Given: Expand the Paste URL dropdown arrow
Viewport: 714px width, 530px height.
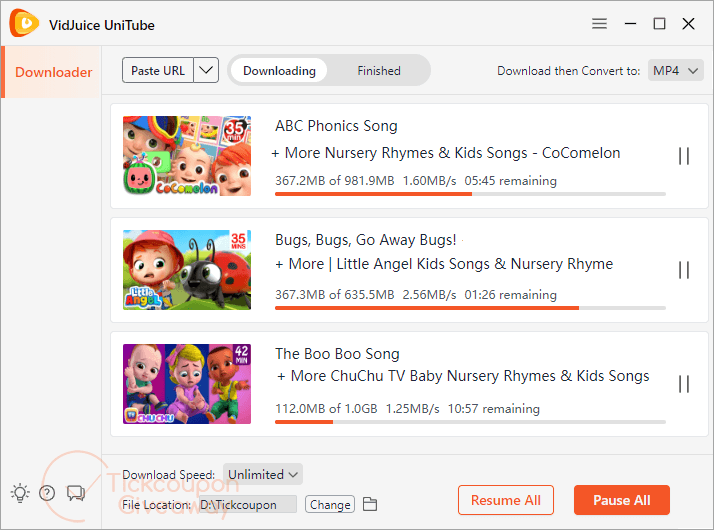Looking at the screenshot, I should pos(206,71).
